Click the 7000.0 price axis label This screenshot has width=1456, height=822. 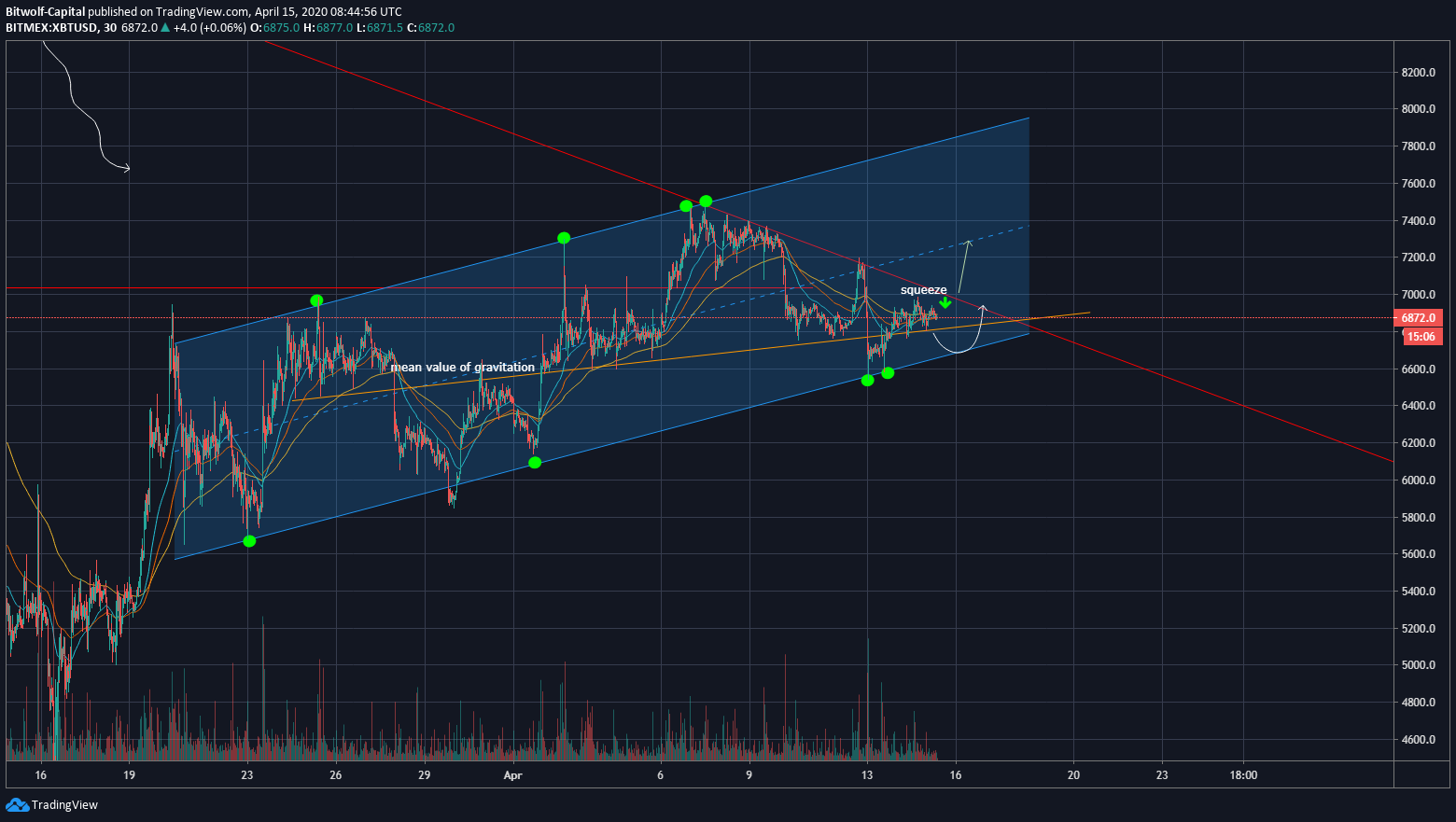click(1418, 295)
